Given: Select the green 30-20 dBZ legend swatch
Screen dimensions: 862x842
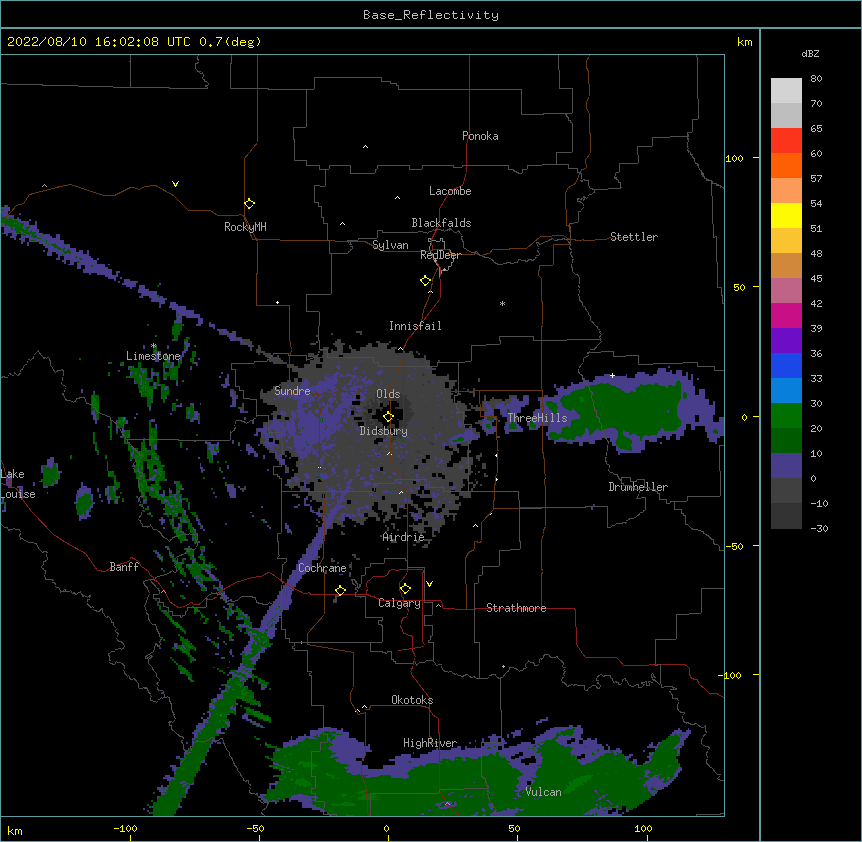Looking at the screenshot, I should click(786, 416).
